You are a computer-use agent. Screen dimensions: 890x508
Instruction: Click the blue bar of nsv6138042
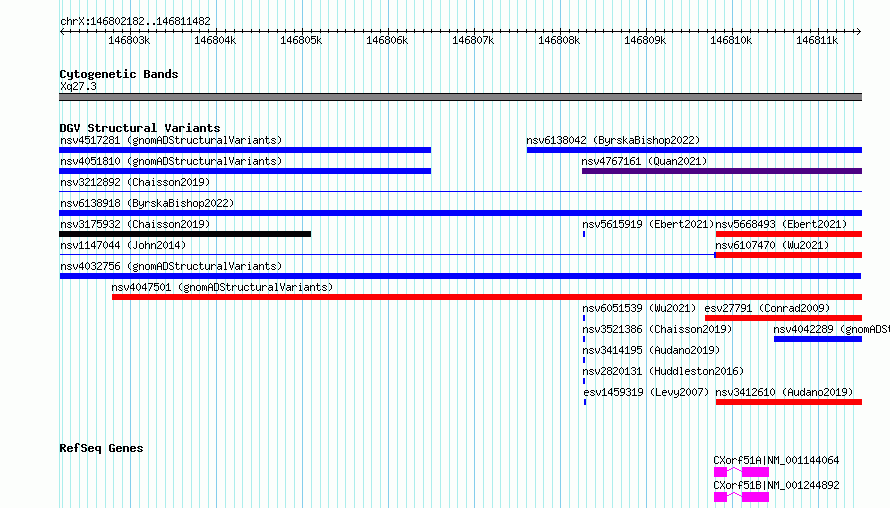pos(694,150)
